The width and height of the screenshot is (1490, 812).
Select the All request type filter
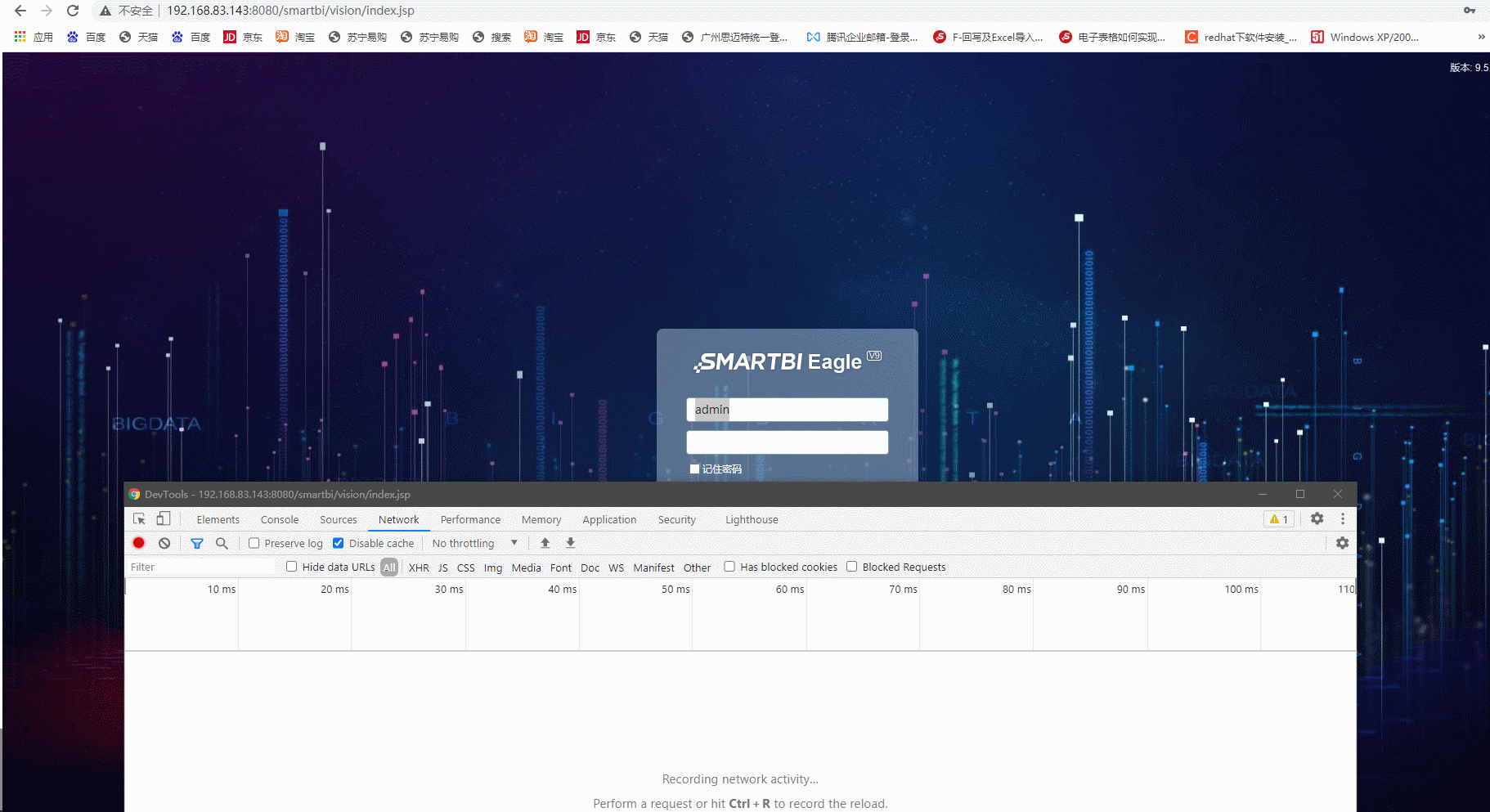tap(389, 568)
